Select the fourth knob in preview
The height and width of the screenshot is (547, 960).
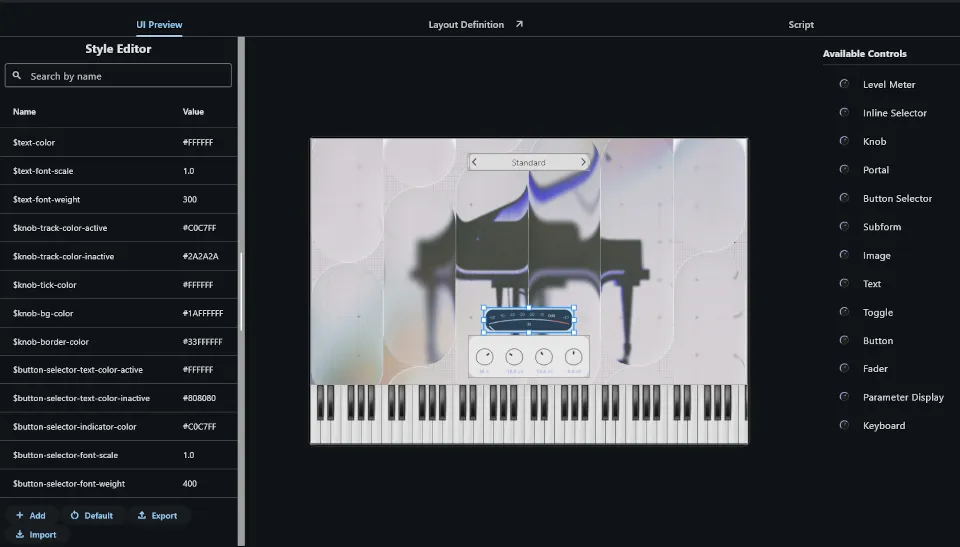pos(574,356)
